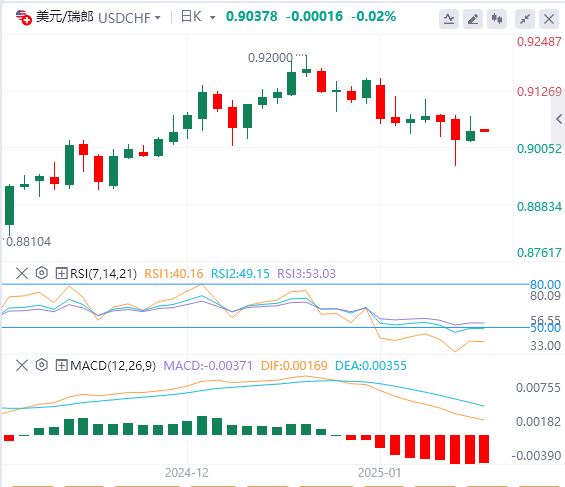Open the line chart type icon
The image size is (565, 487).
click(x=449, y=19)
